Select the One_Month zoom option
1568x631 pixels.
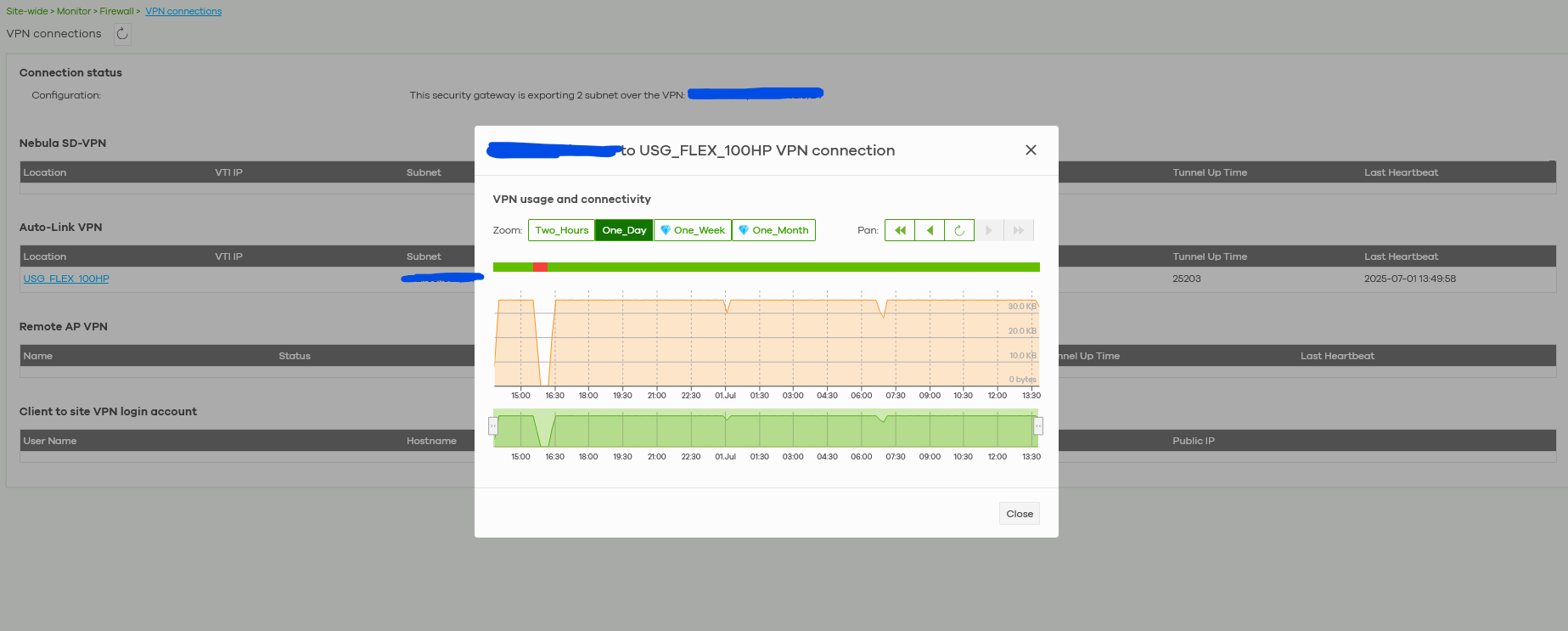(773, 230)
